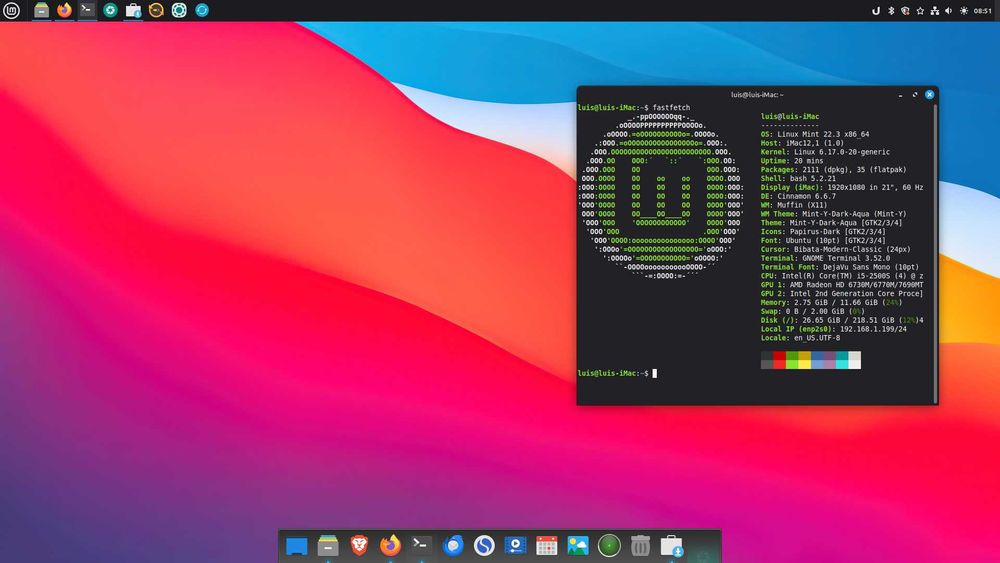The width and height of the screenshot is (1000, 563).
Task: Click the green aperture icon in panel
Action: tap(110, 10)
